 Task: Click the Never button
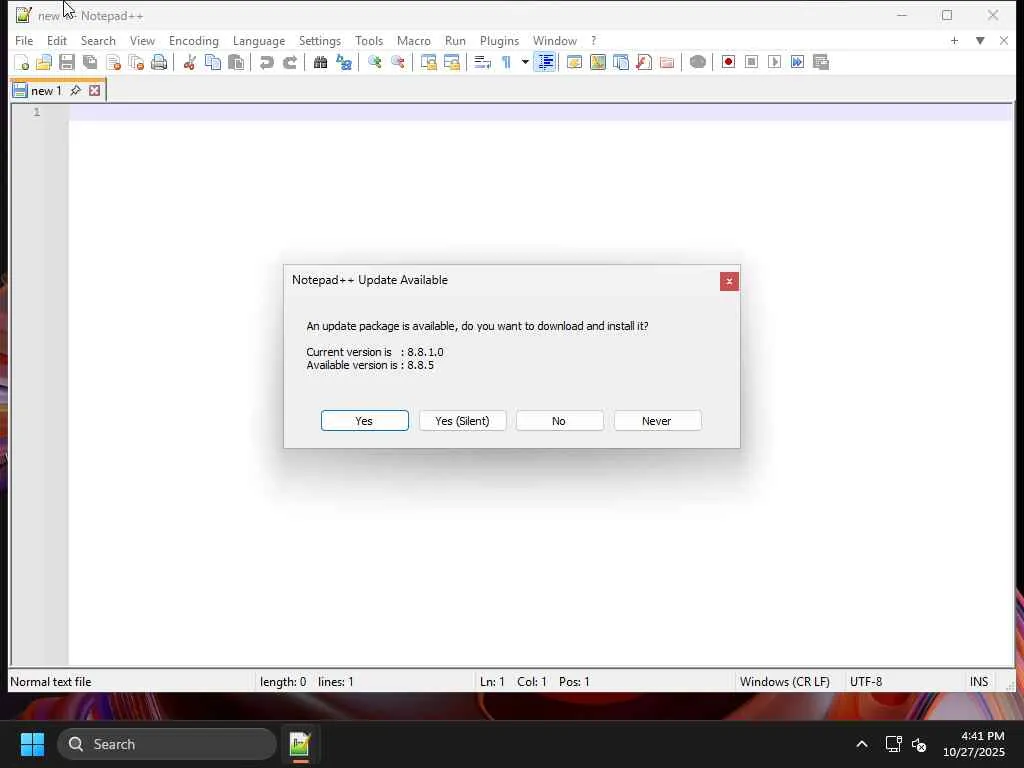click(x=657, y=421)
